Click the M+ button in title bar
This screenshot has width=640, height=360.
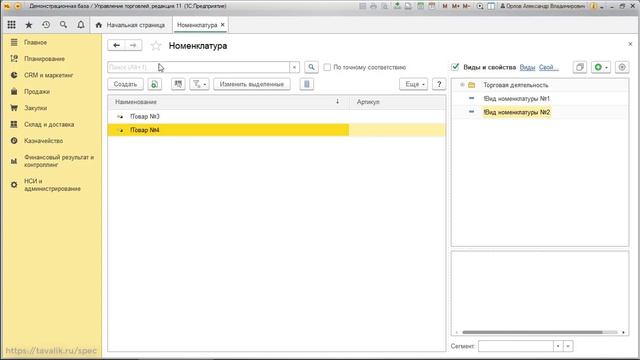click(x=456, y=6)
